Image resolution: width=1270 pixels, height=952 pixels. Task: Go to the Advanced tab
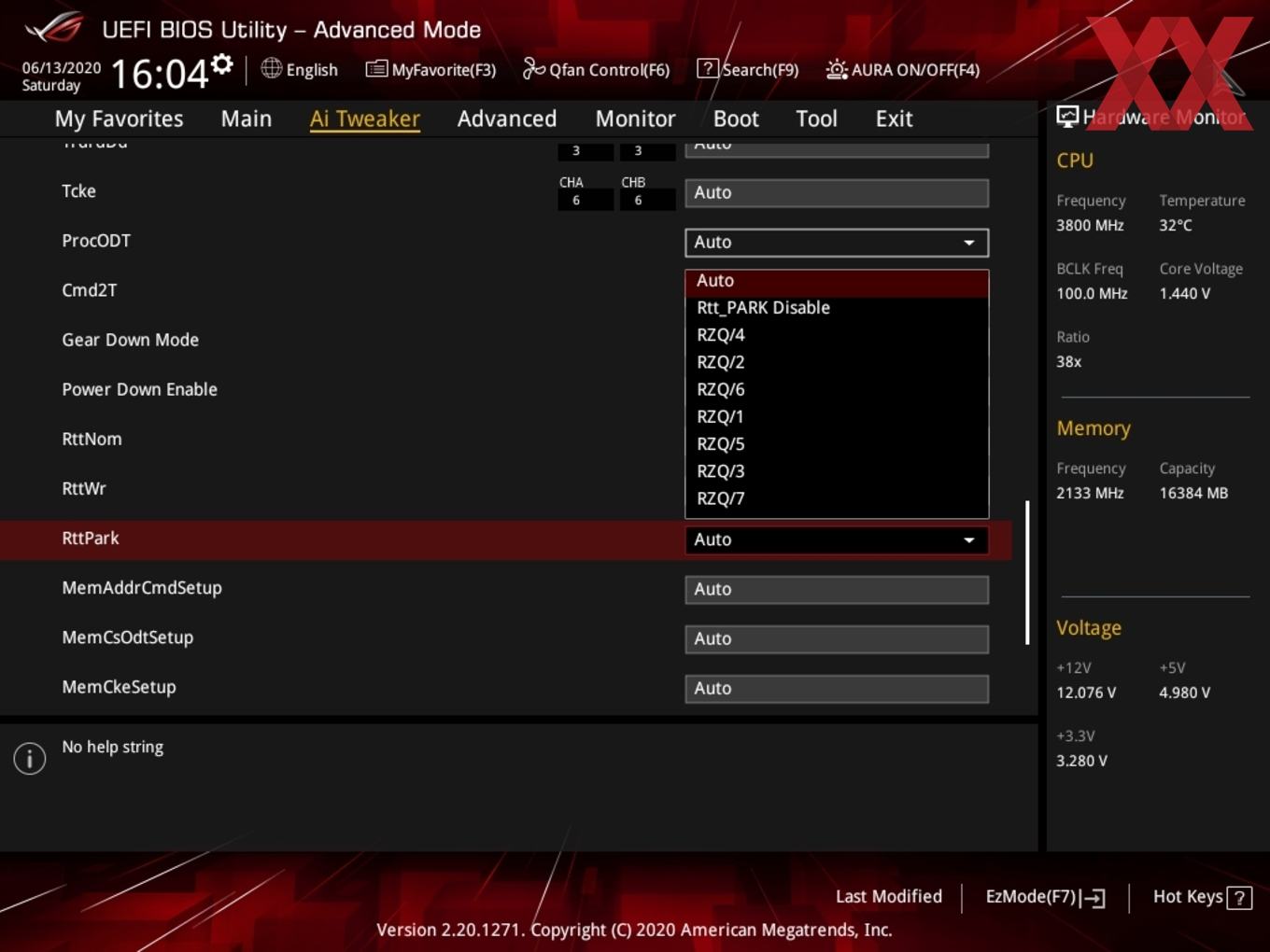[507, 119]
